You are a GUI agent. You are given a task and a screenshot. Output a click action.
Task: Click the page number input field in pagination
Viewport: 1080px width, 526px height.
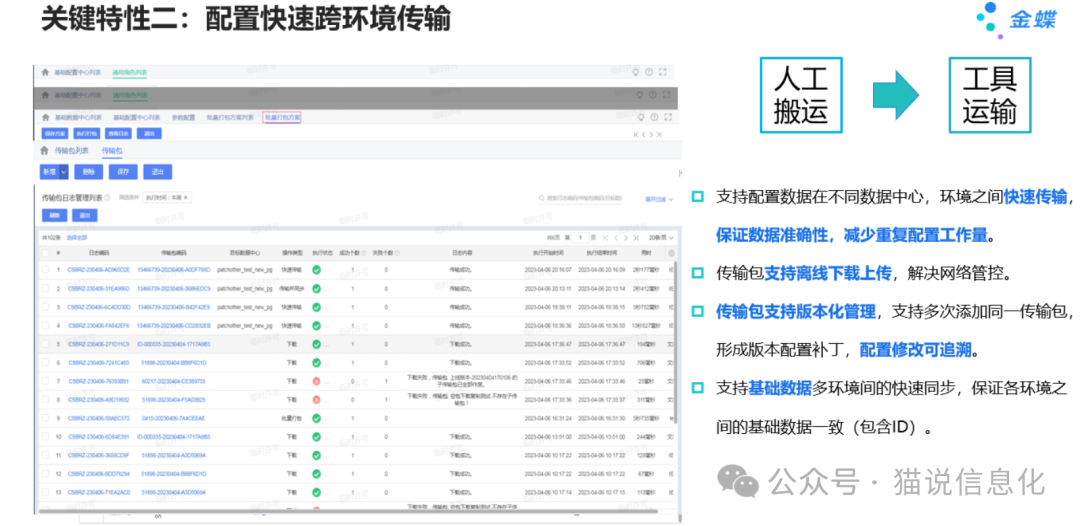point(580,237)
